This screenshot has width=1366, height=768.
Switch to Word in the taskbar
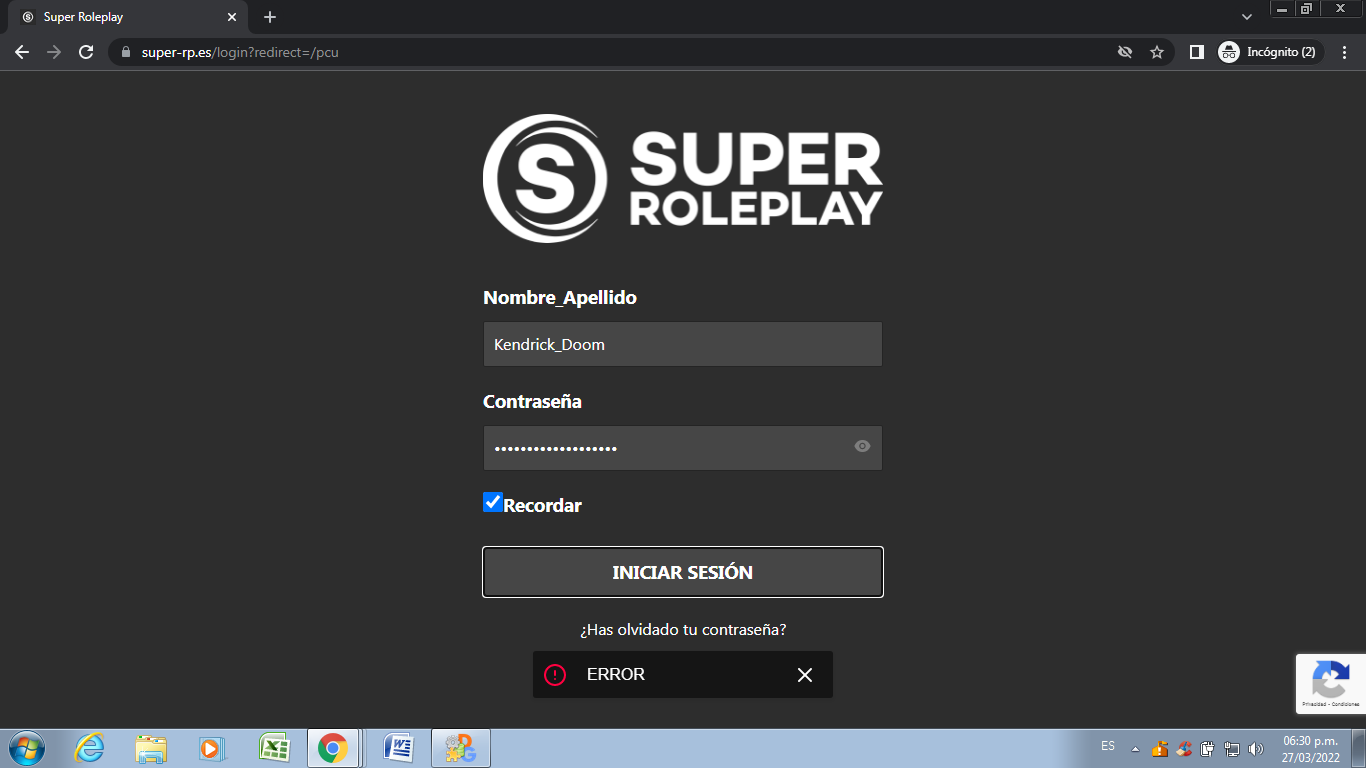[x=399, y=748]
